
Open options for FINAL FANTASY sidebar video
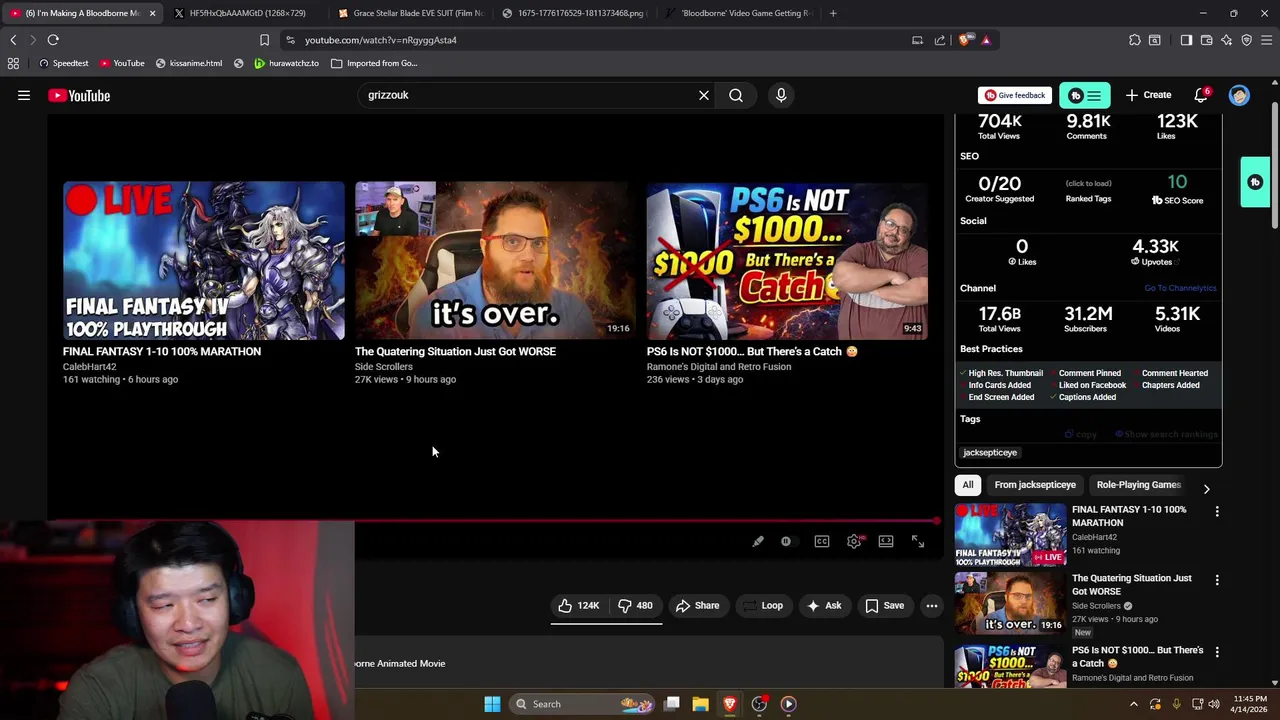tap(1217, 511)
